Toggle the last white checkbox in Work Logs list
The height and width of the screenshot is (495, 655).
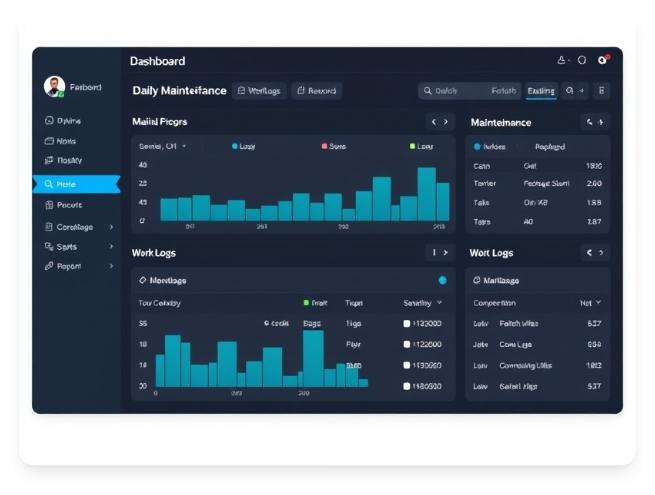(x=407, y=386)
